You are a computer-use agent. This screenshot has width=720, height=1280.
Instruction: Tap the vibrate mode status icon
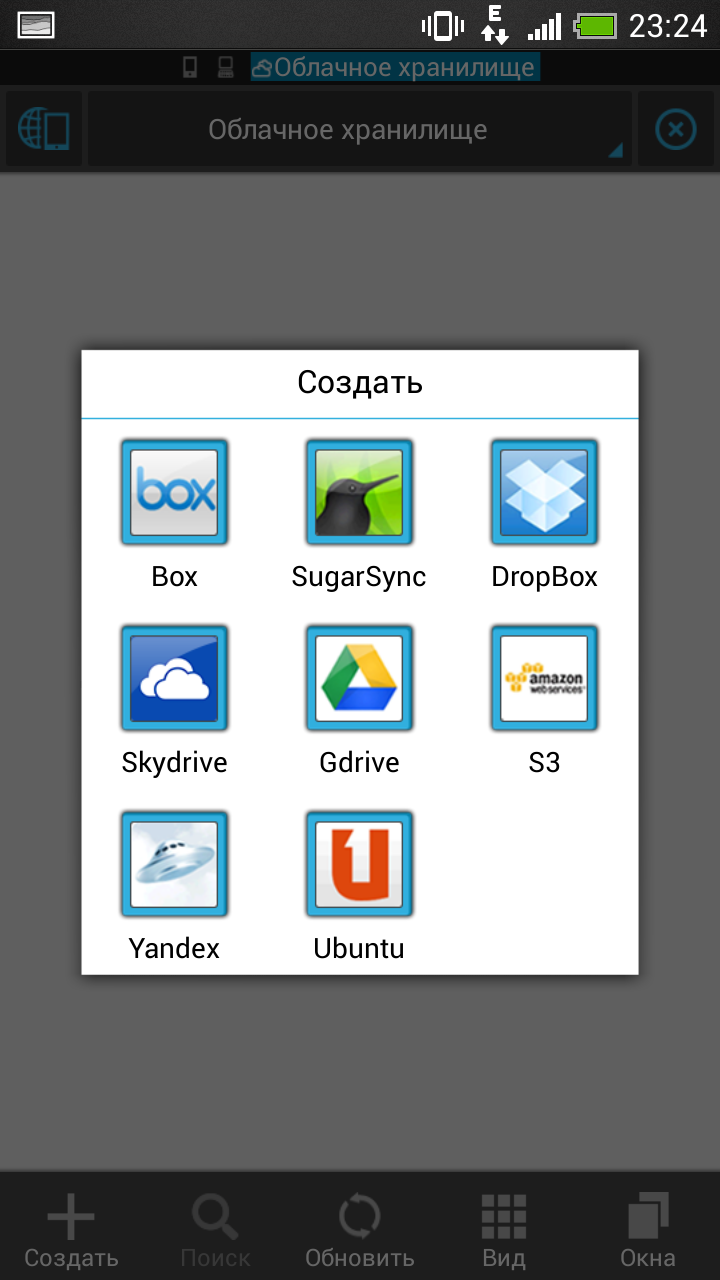click(x=443, y=25)
